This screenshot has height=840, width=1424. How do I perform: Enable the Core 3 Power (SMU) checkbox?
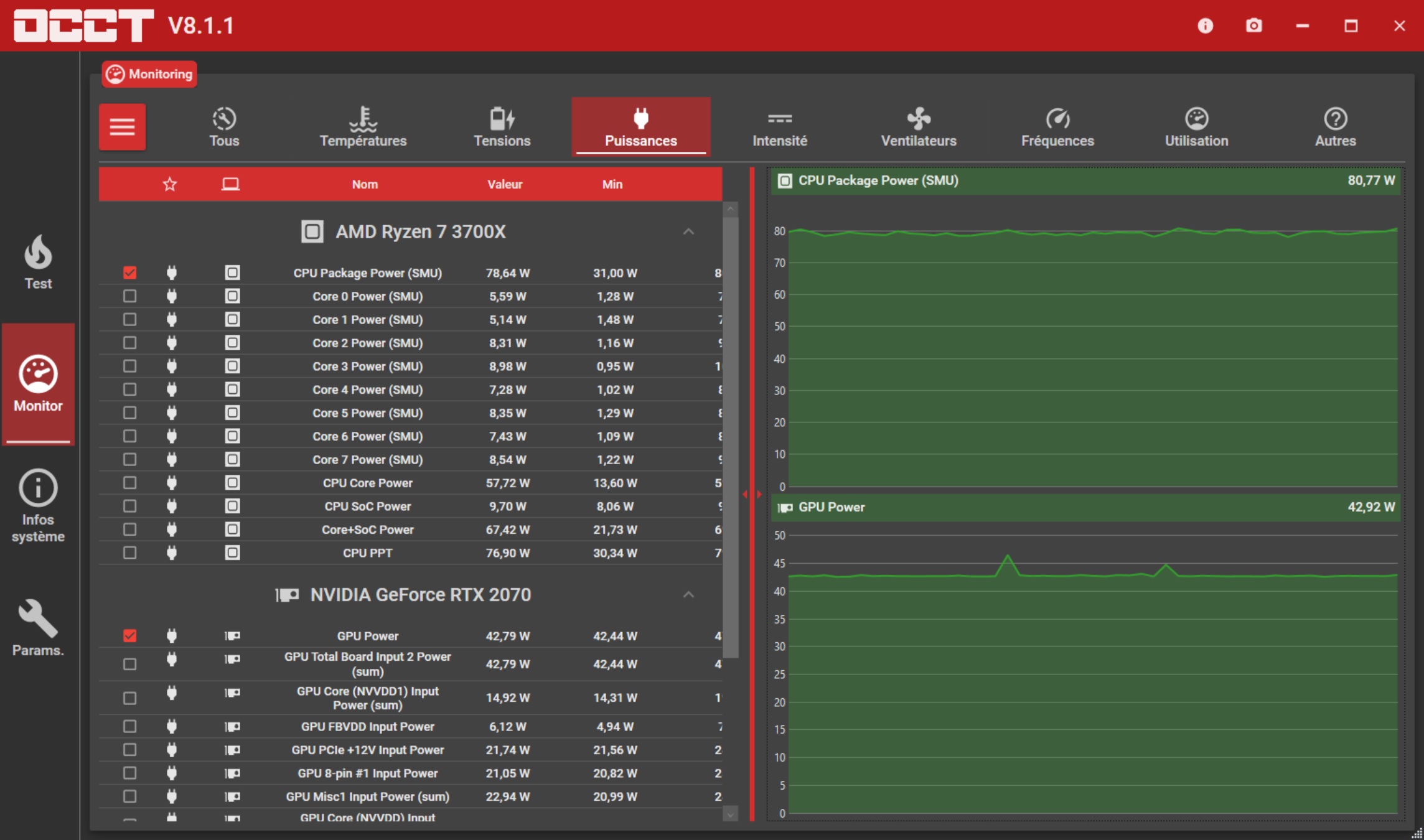point(129,366)
